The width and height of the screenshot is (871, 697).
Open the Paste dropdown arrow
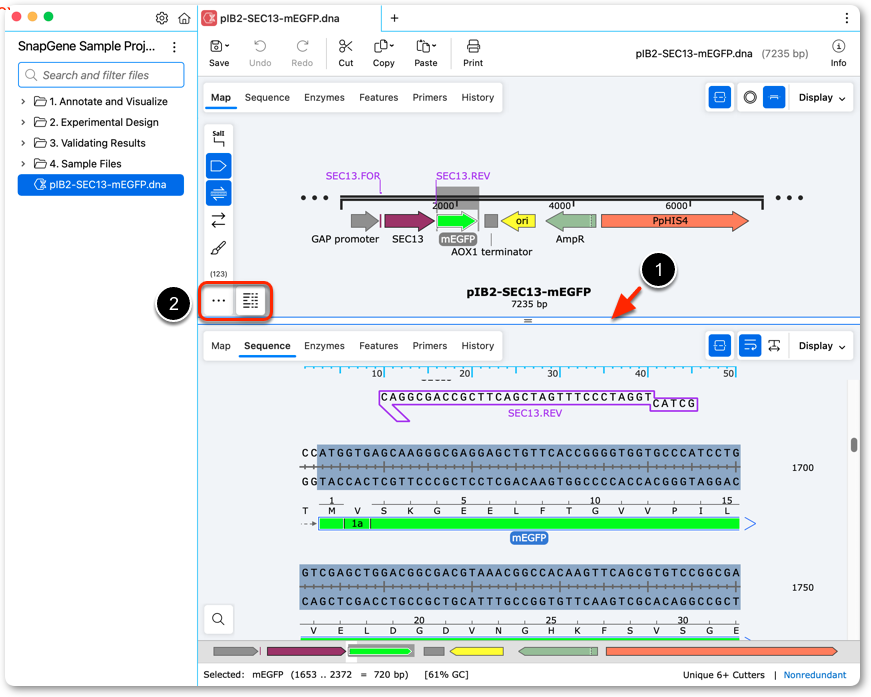(434, 46)
